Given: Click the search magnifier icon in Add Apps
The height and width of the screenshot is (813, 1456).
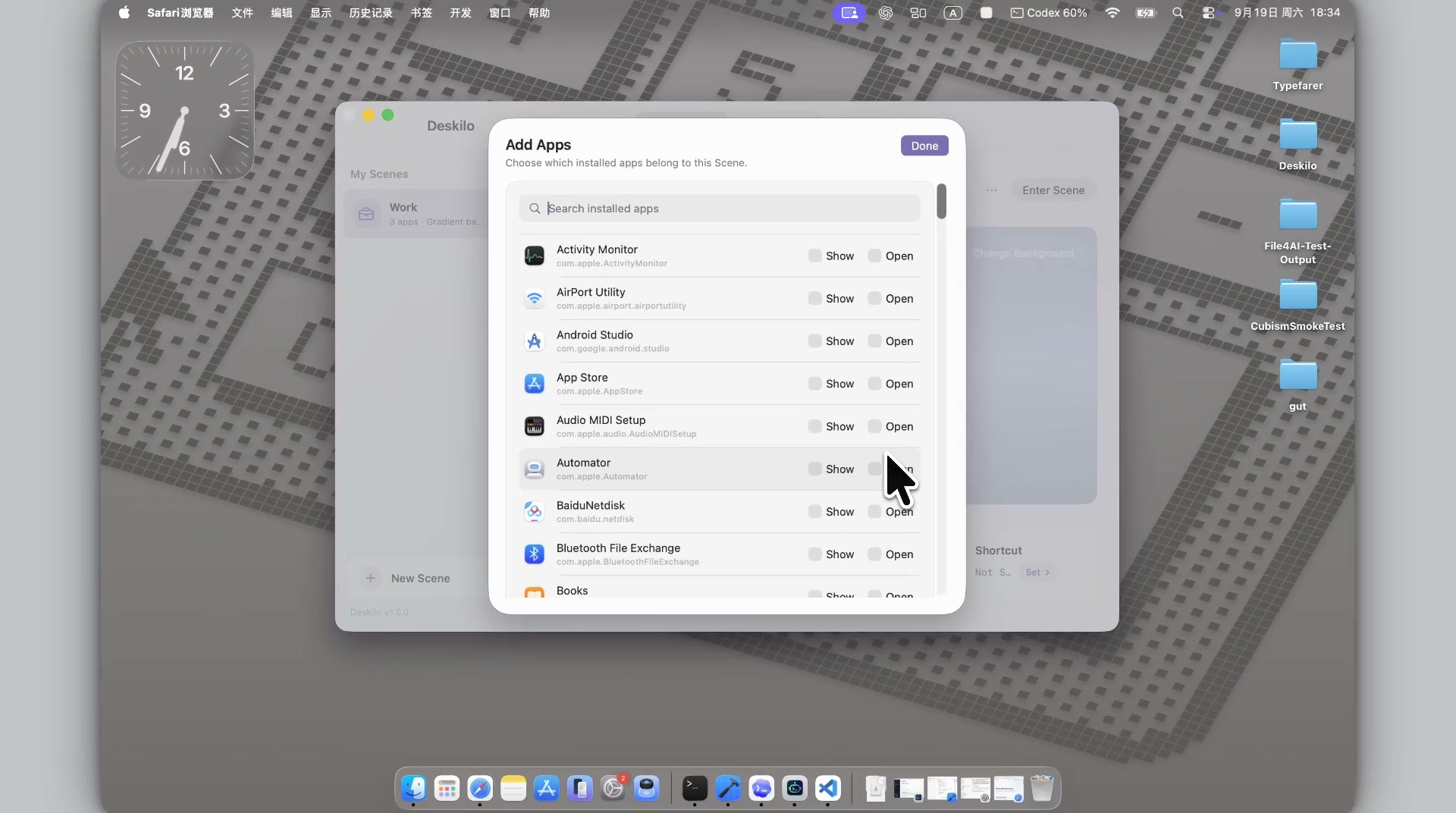Looking at the screenshot, I should 535,209.
